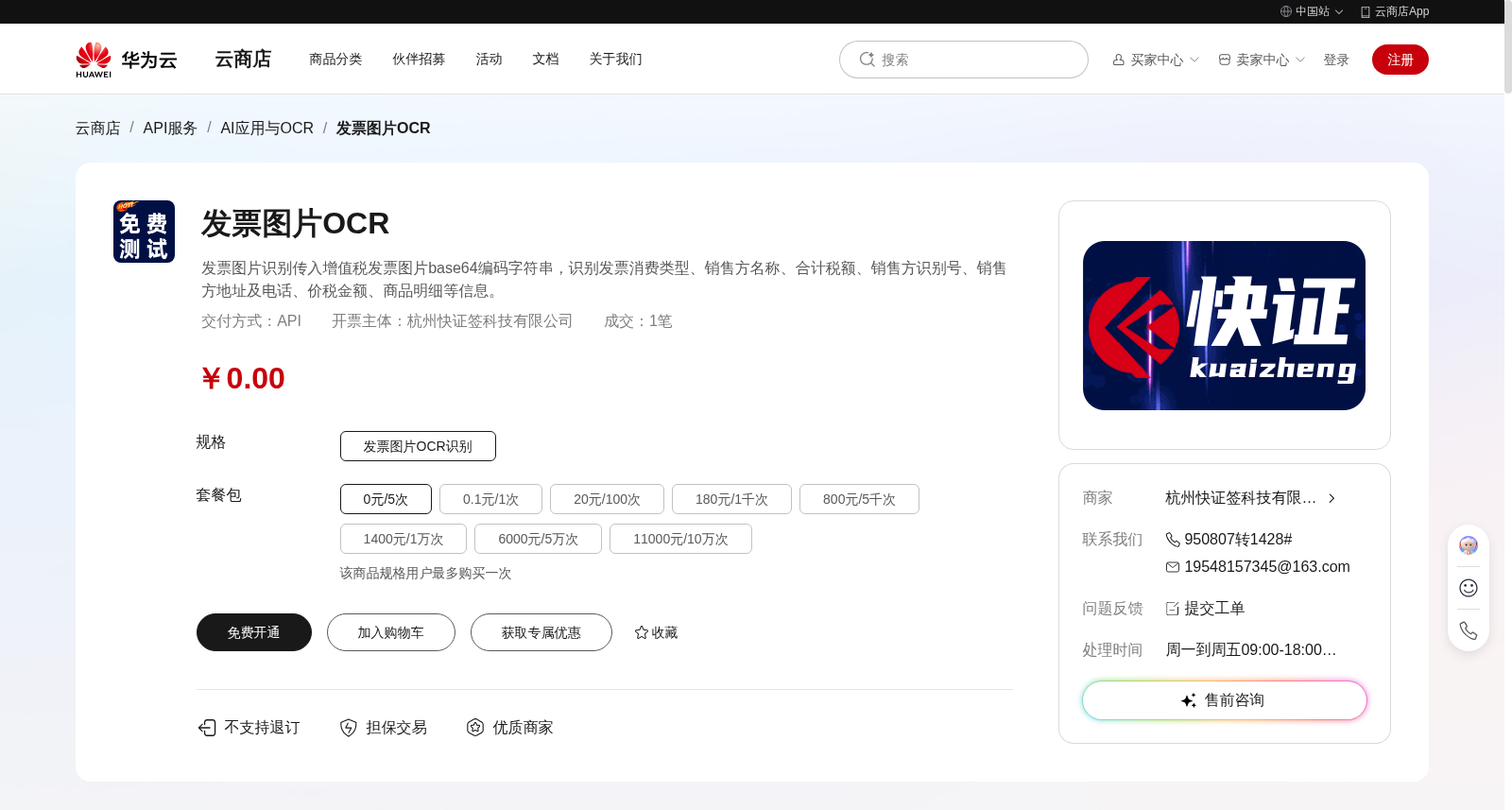This screenshot has width=1512, height=810.
Task: Click the 优质商家 badge icon
Action: click(x=475, y=727)
